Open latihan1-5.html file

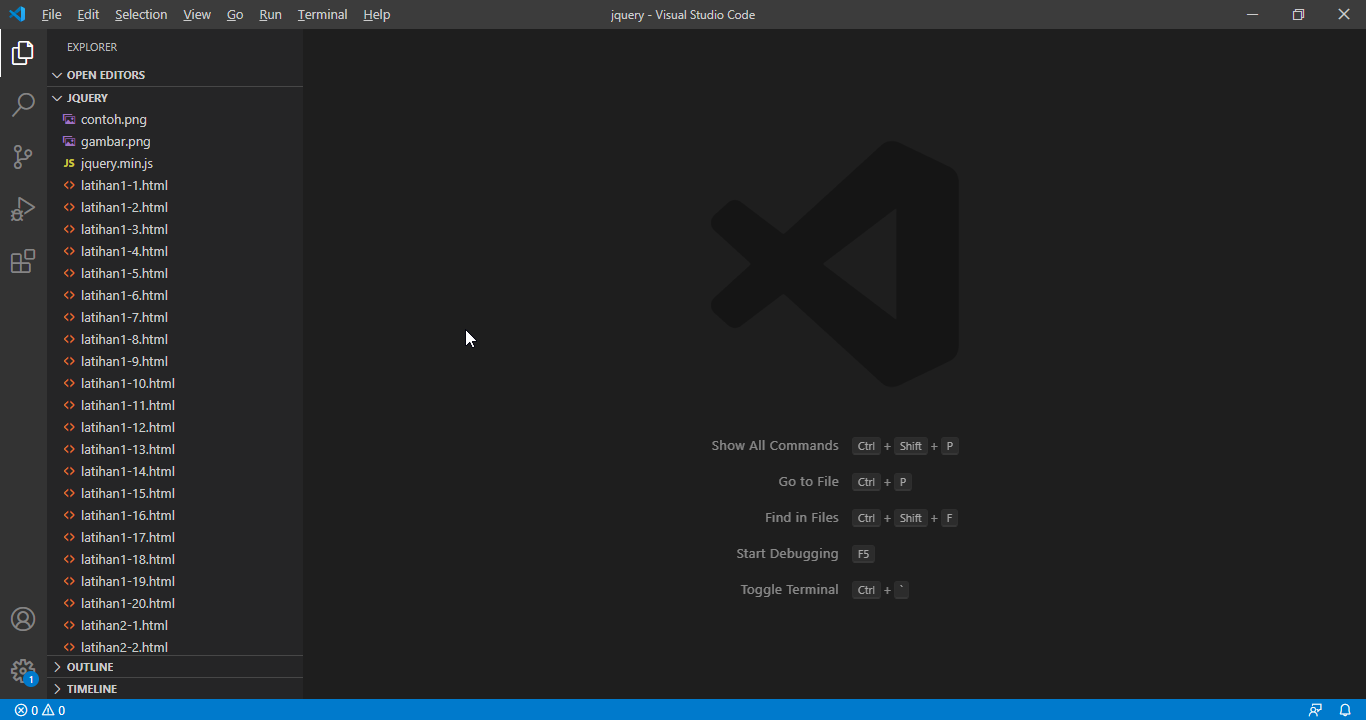pos(175,273)
